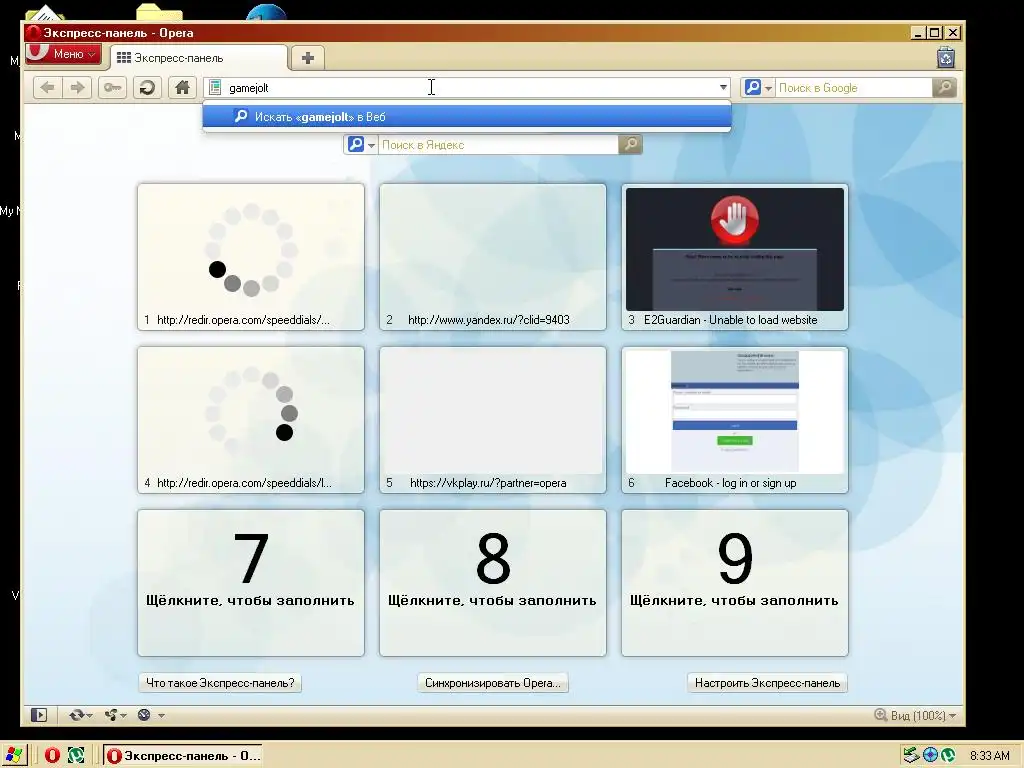Toggle the side panel button in status bar
Viewport: 1024px width, 768px height.
tap(39, 715)
